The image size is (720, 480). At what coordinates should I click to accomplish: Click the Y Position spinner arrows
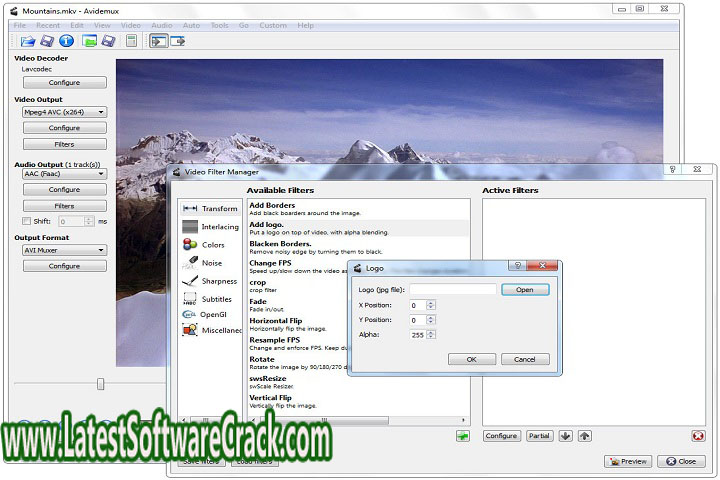(431, 320)
